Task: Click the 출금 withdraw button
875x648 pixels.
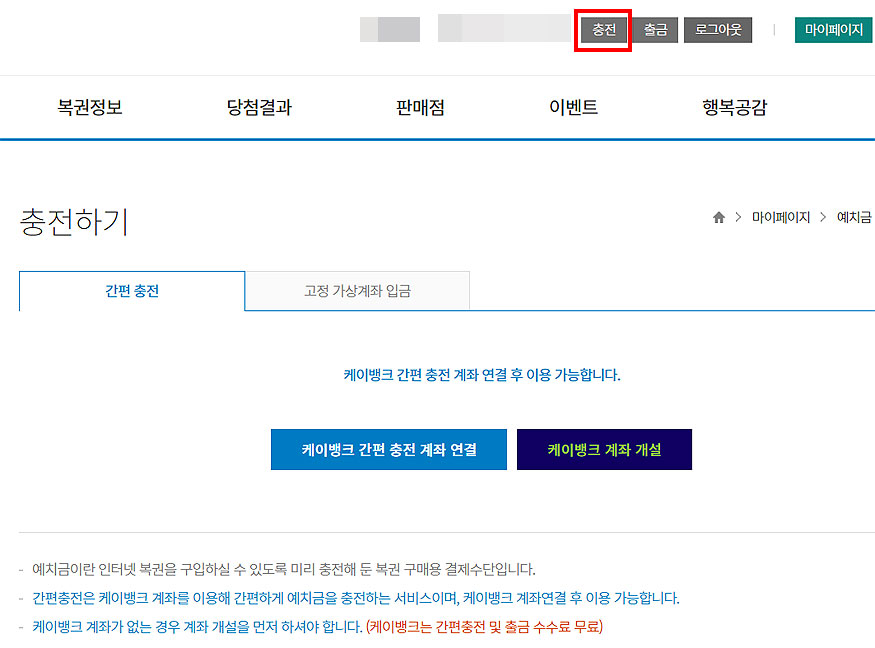Action: tap(655, 30)
